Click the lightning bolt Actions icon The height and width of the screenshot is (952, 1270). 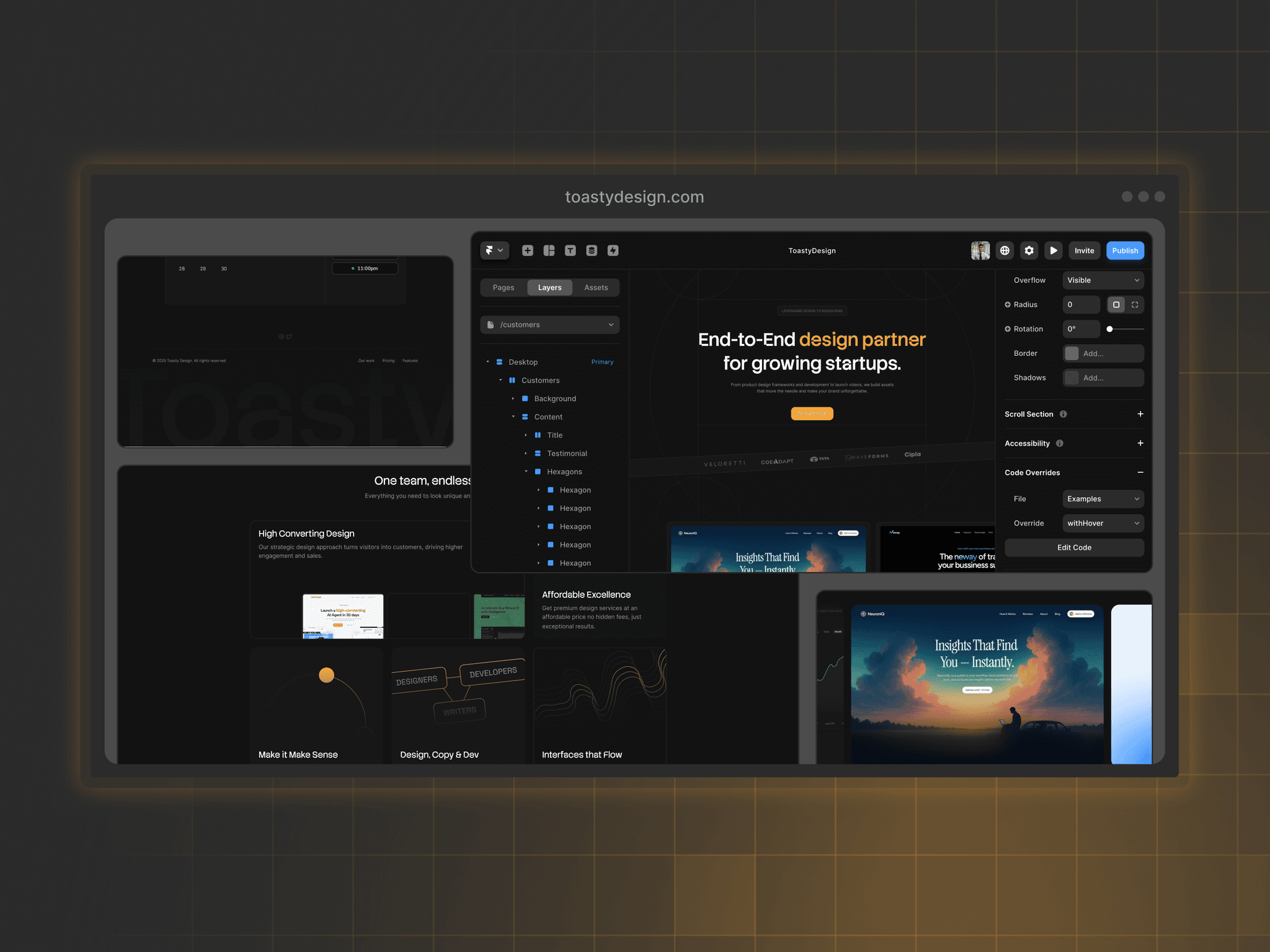(x=613, y=250)
